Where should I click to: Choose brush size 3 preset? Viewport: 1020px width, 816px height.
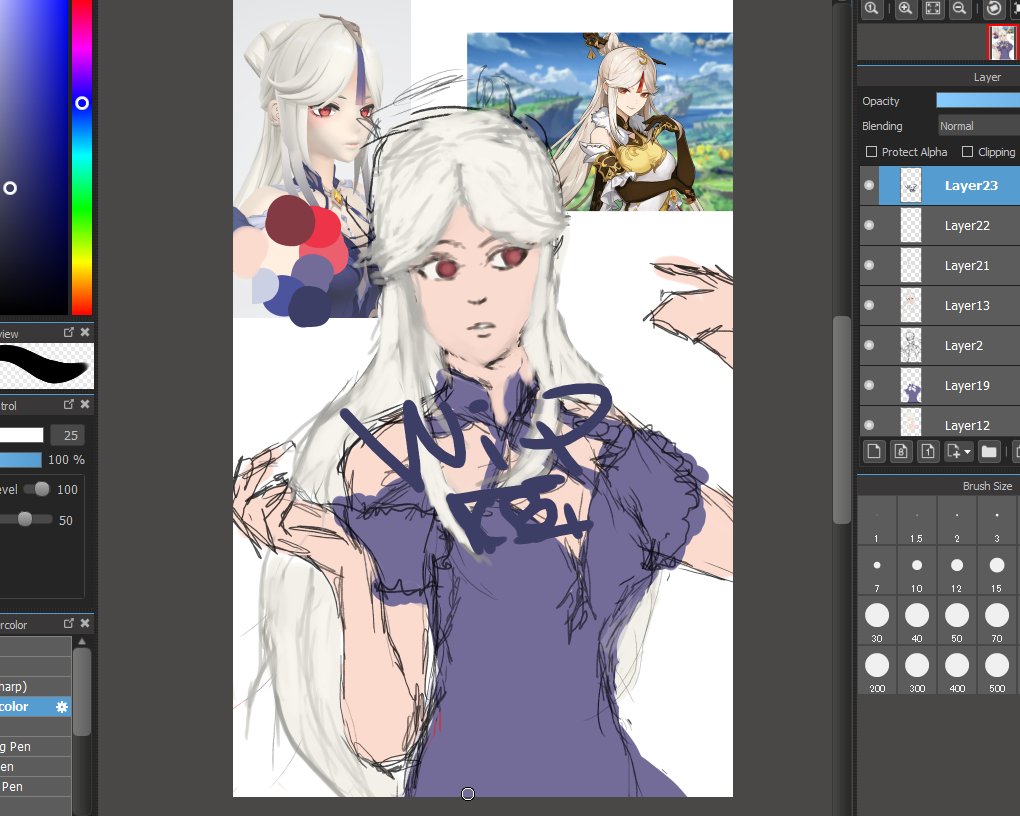click(x=997, y=521)
